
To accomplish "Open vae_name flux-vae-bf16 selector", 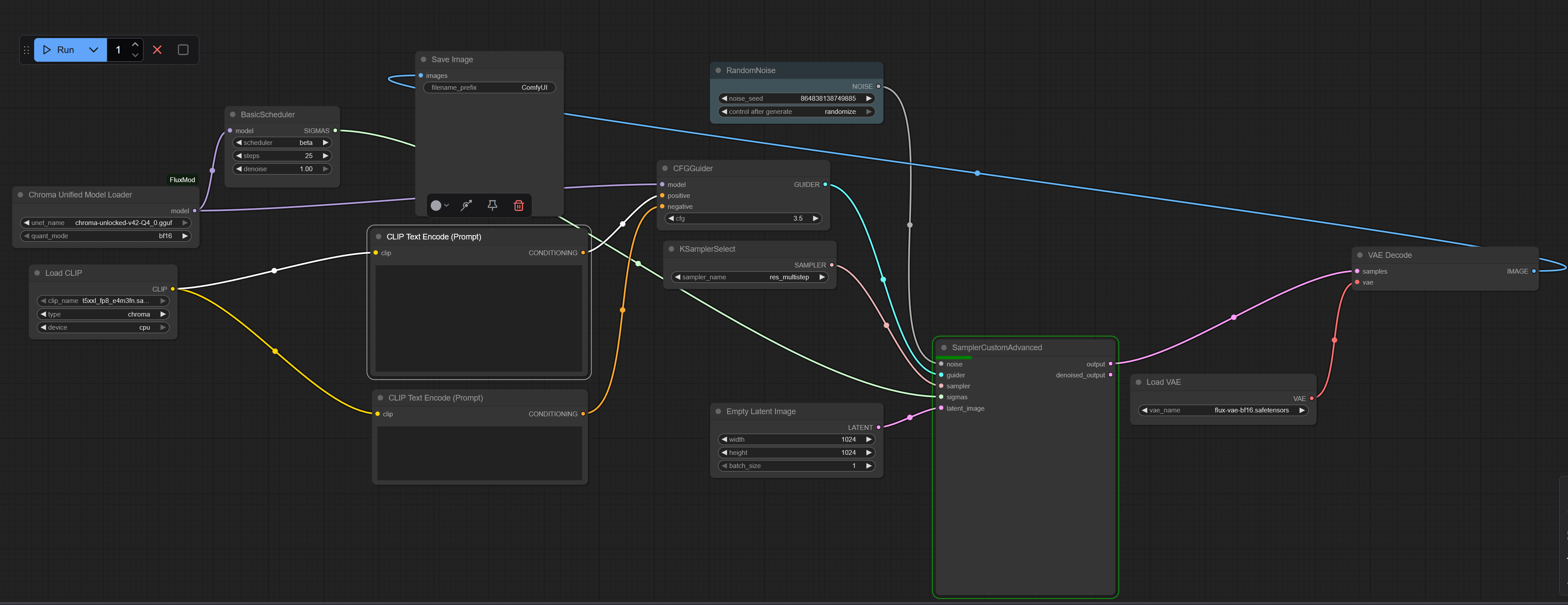I will click(x=1223, y=410).
